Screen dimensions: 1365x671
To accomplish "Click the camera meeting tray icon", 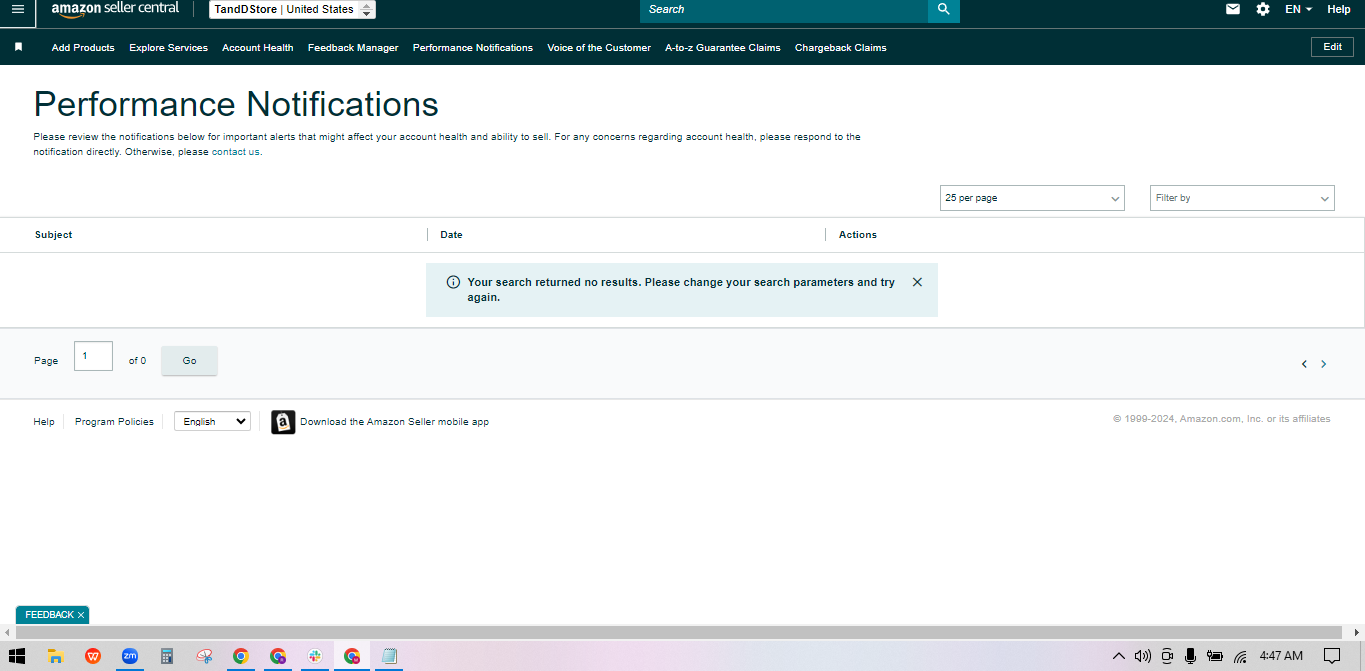I will (1166, 656).
